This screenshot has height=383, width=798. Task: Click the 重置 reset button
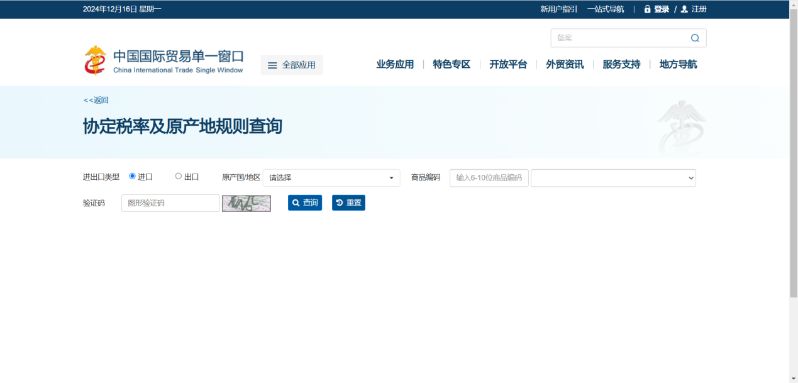[349, 202]
